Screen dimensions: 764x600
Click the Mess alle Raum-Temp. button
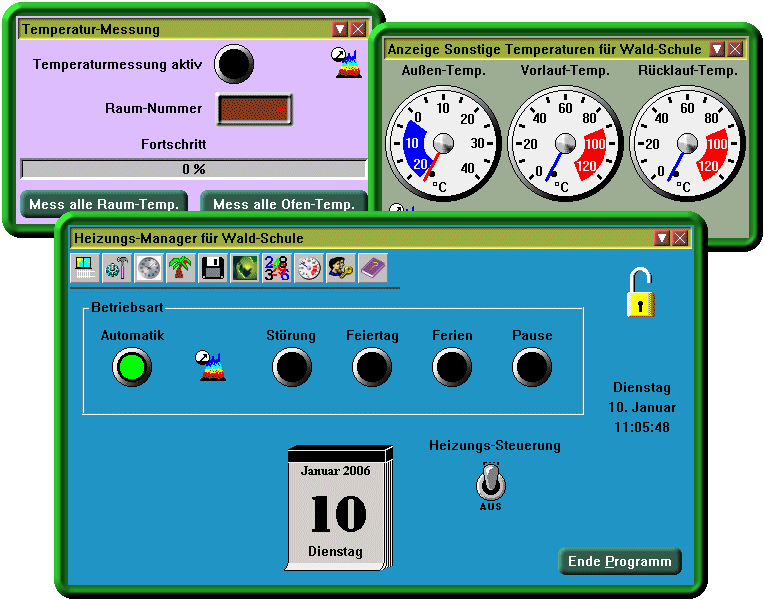(104, 204)
